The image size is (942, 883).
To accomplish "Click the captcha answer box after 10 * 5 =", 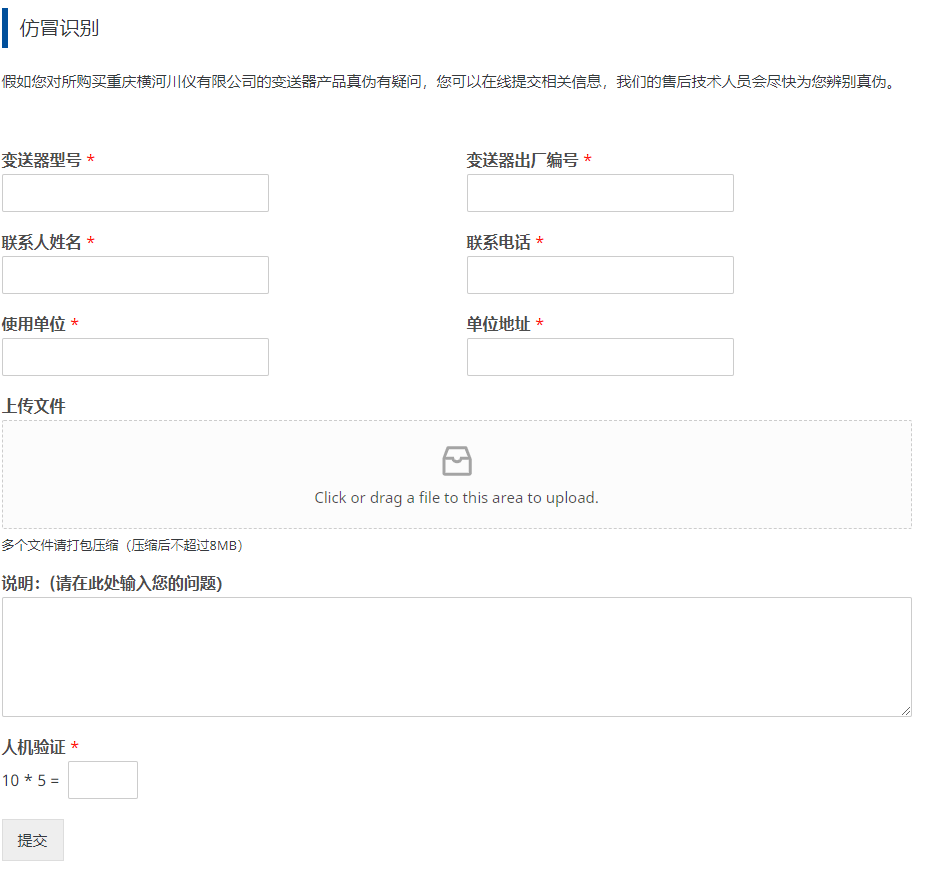I will [103, 780].
